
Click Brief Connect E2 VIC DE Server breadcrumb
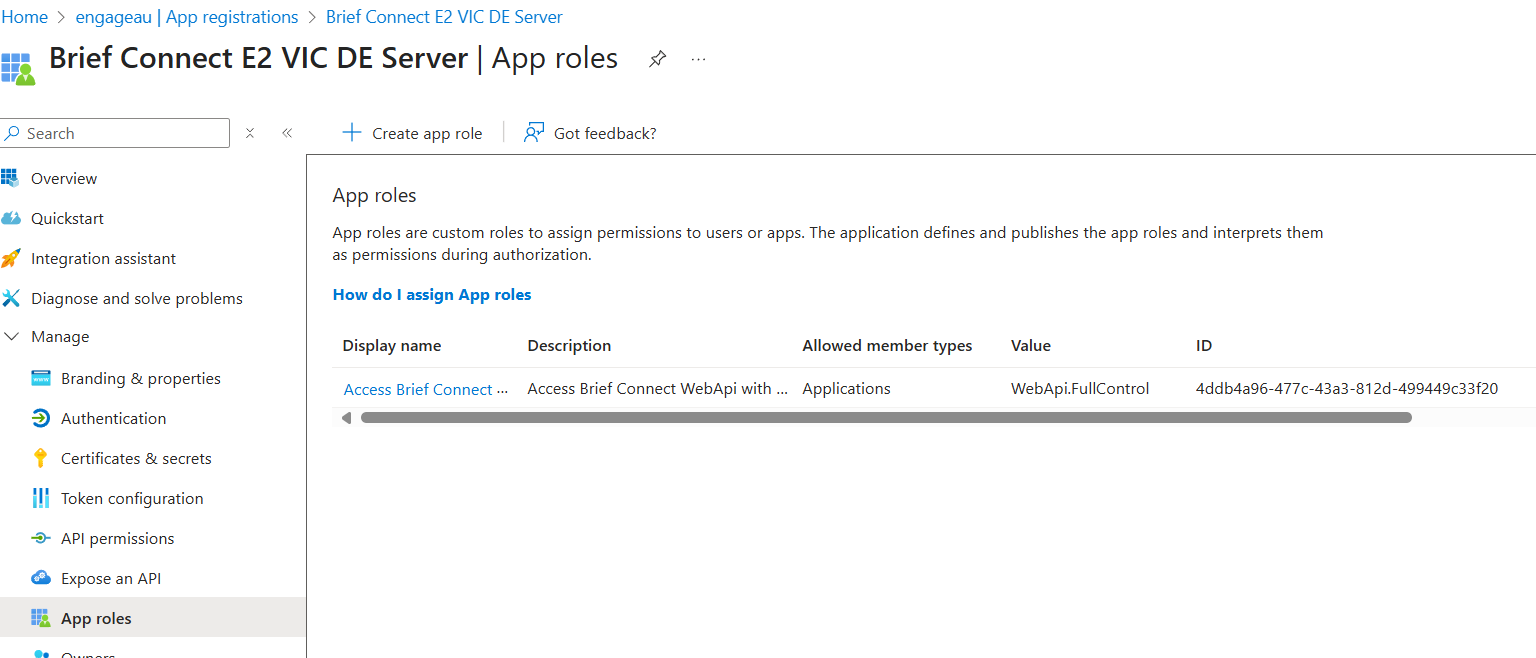[444, 17]
